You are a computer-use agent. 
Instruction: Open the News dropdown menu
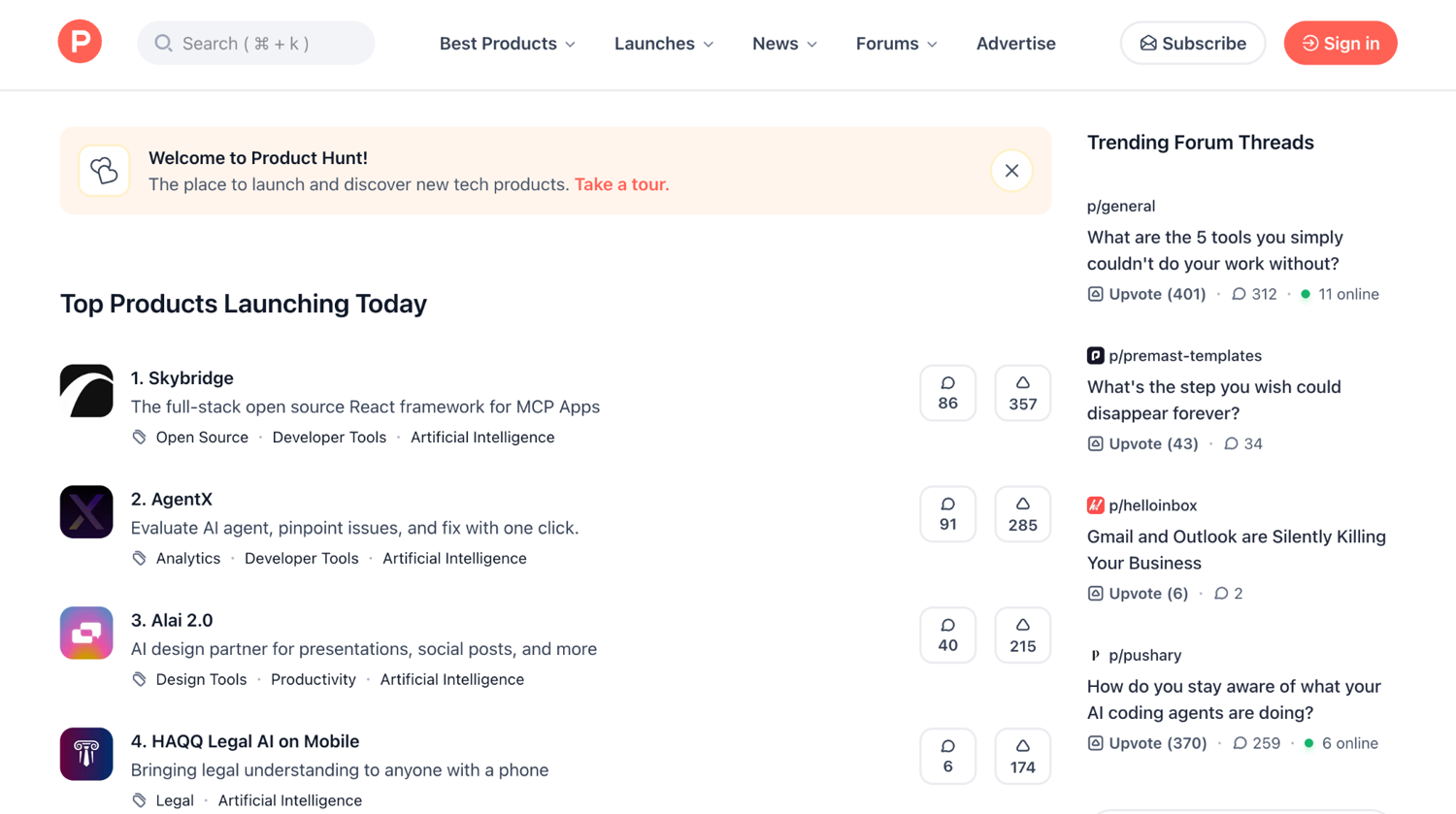pos(784,44)
